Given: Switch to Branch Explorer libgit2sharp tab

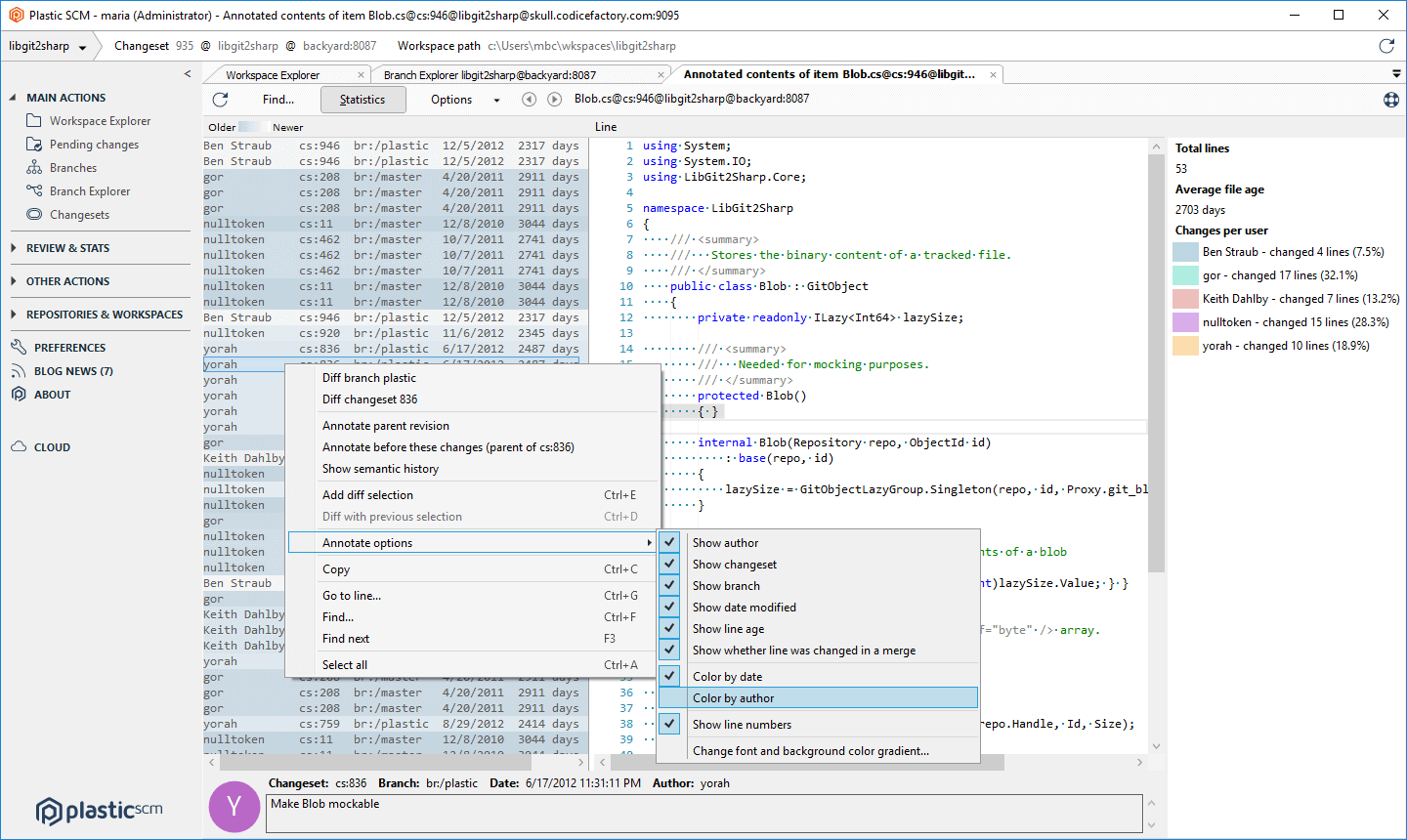Looking at the screenshot, I should coord(490,74).
